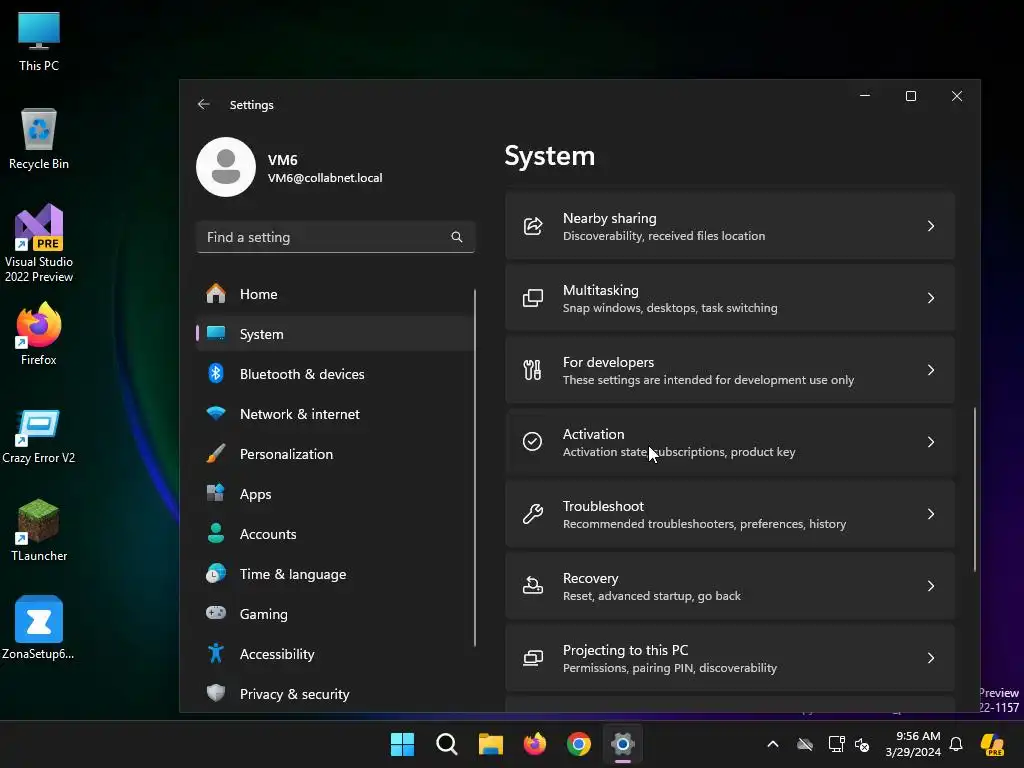Click the Recovery icon
The image size is (1024, 768).
tap(533, 586)
